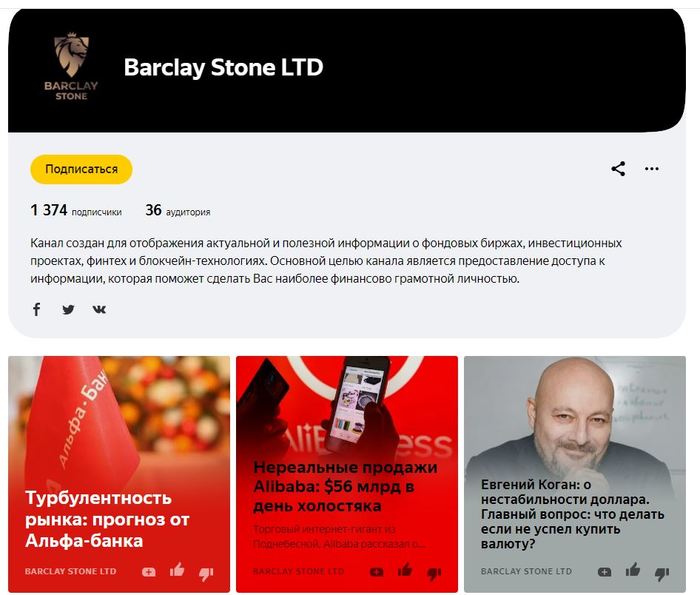
Task: Open the three-dots more options menu
Action: pyautogui.click(x=652, y=169)
